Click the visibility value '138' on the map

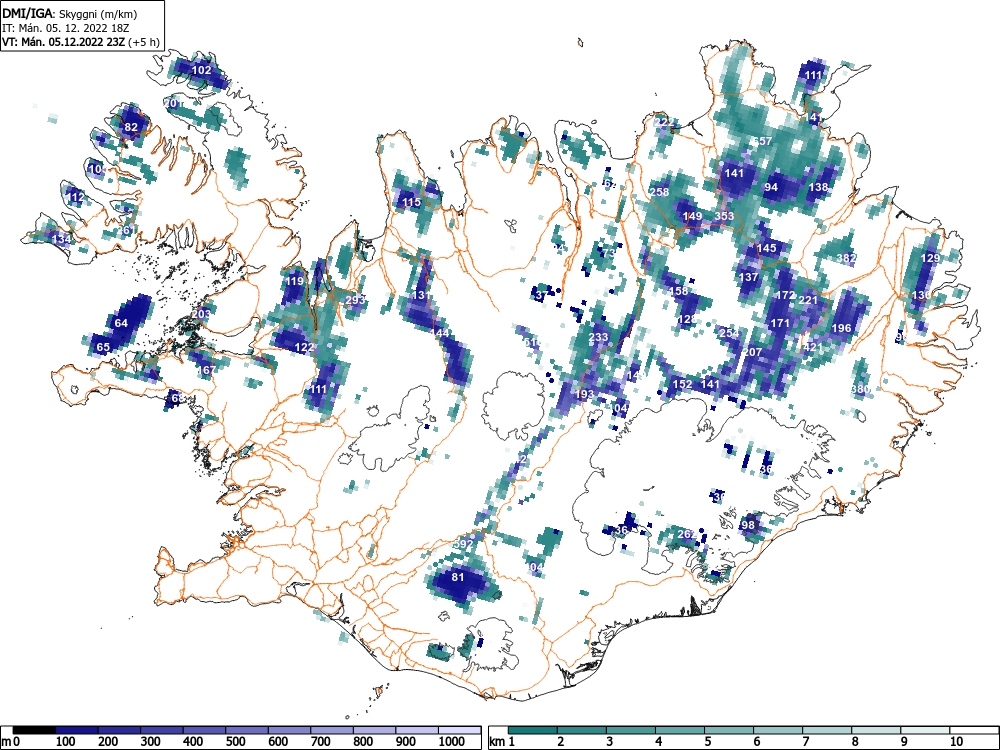pyautogui.click(x=818, y=188)
